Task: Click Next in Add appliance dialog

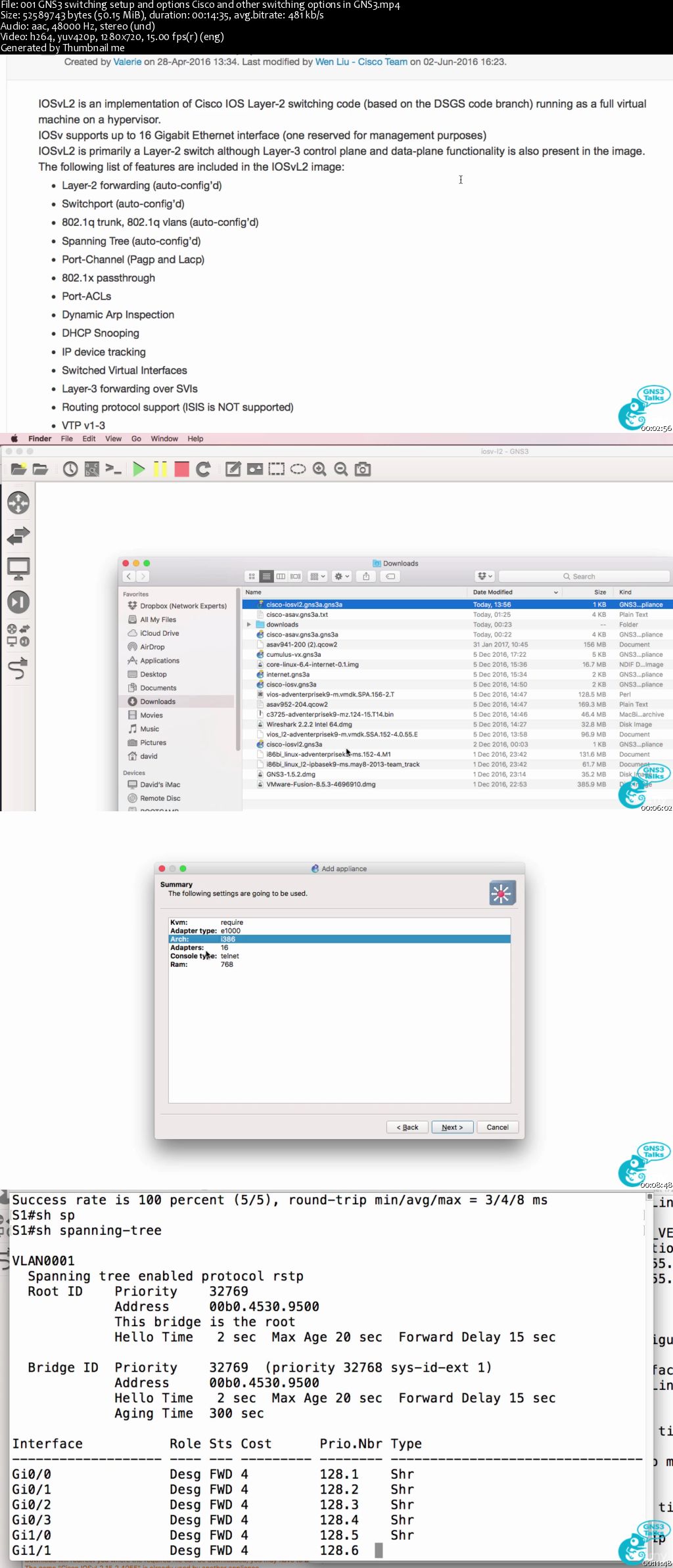Action: pos(452,1127)
